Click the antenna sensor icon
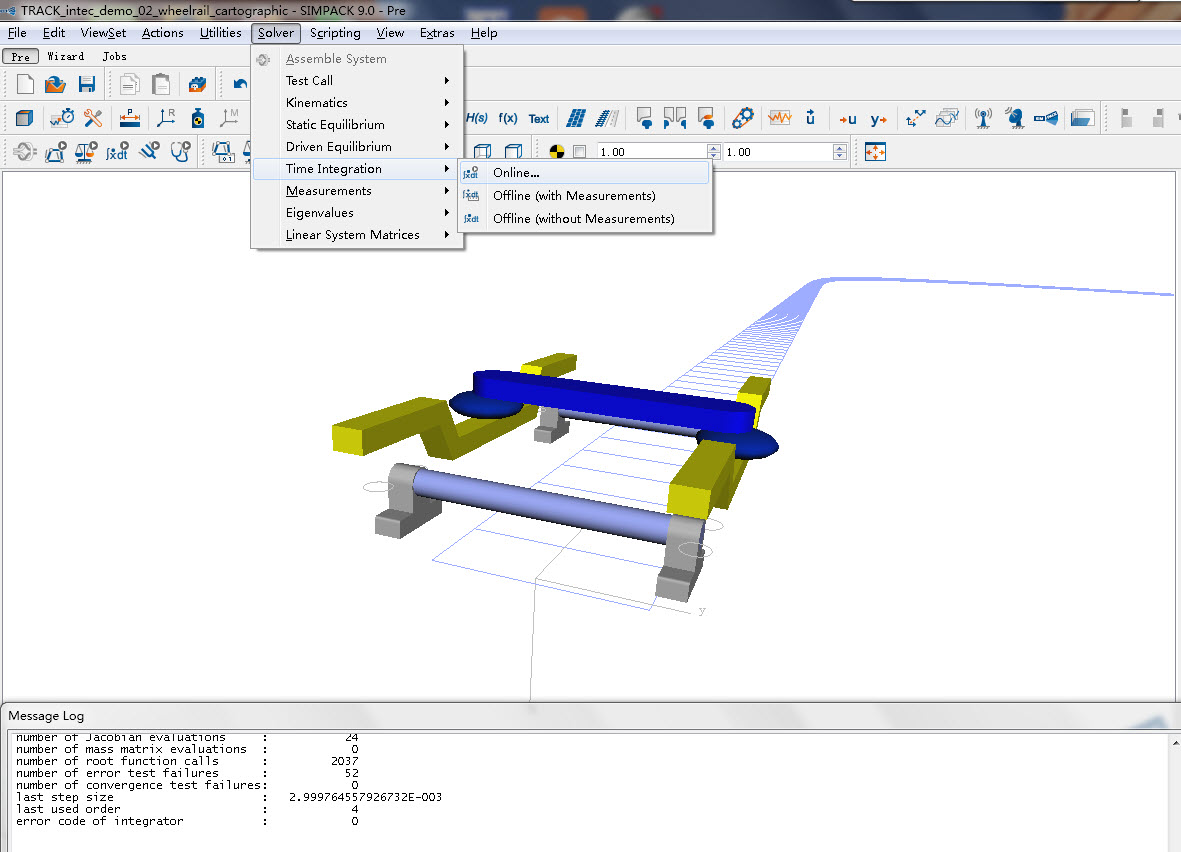Viewport: 1181px width, 852px height. [983, 118]
